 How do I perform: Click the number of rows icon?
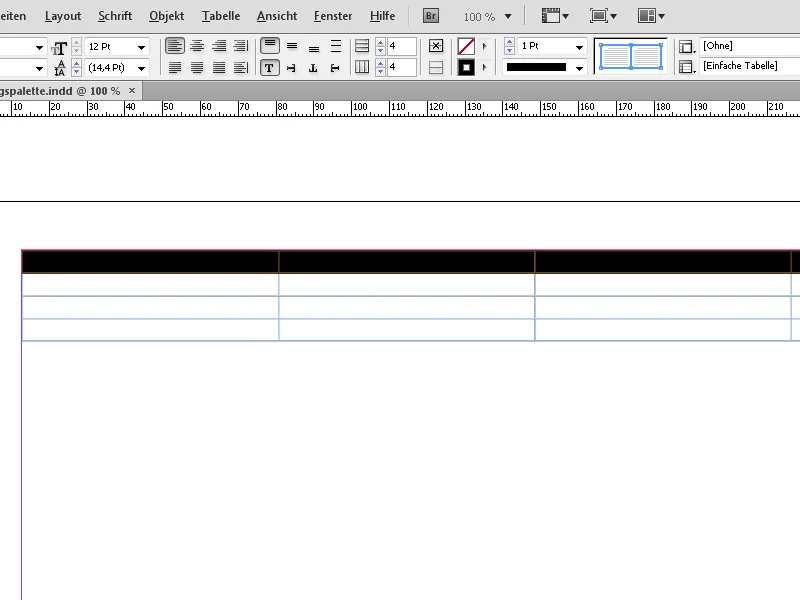(362, 46)
